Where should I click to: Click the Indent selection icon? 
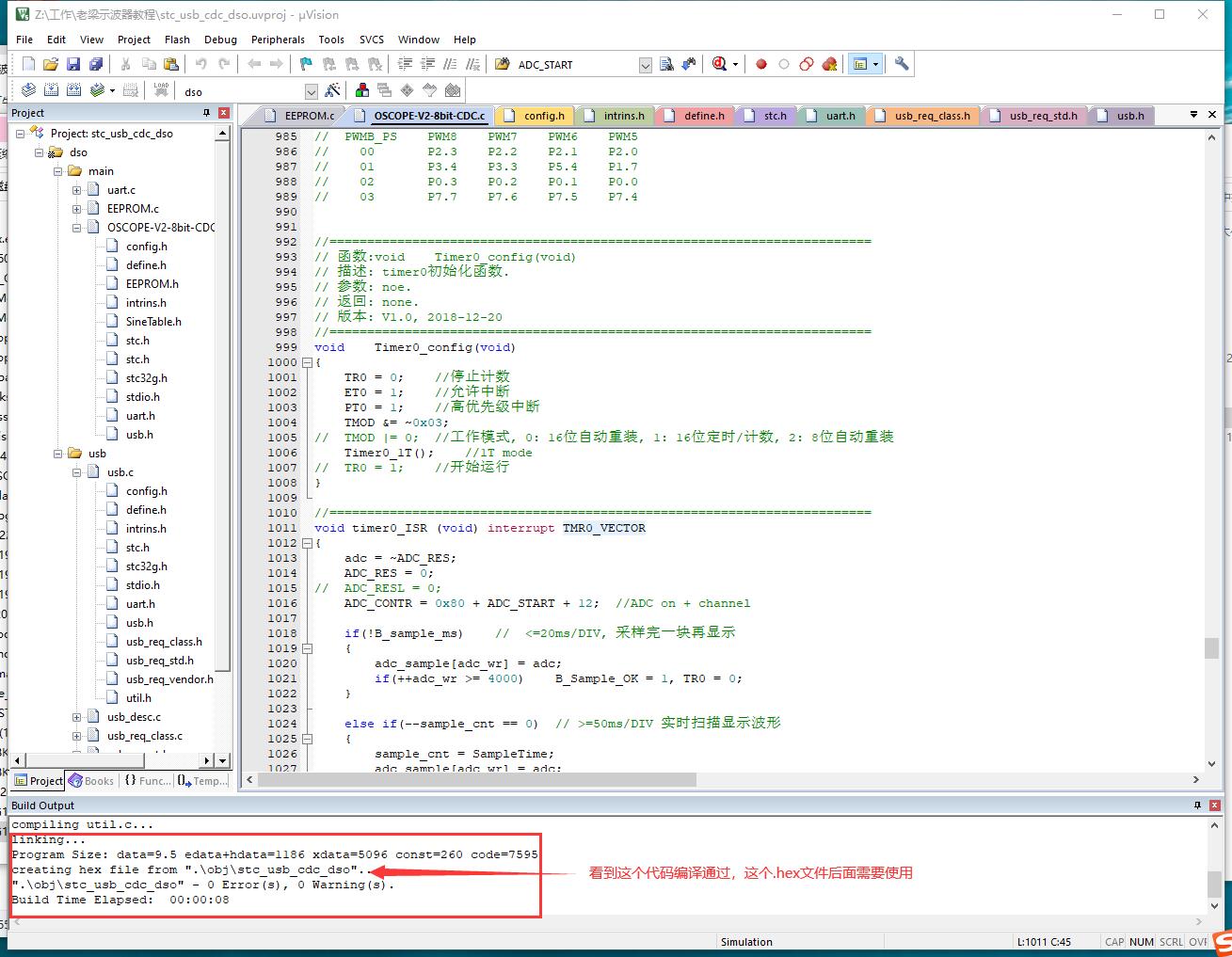(x=405, y=64)
